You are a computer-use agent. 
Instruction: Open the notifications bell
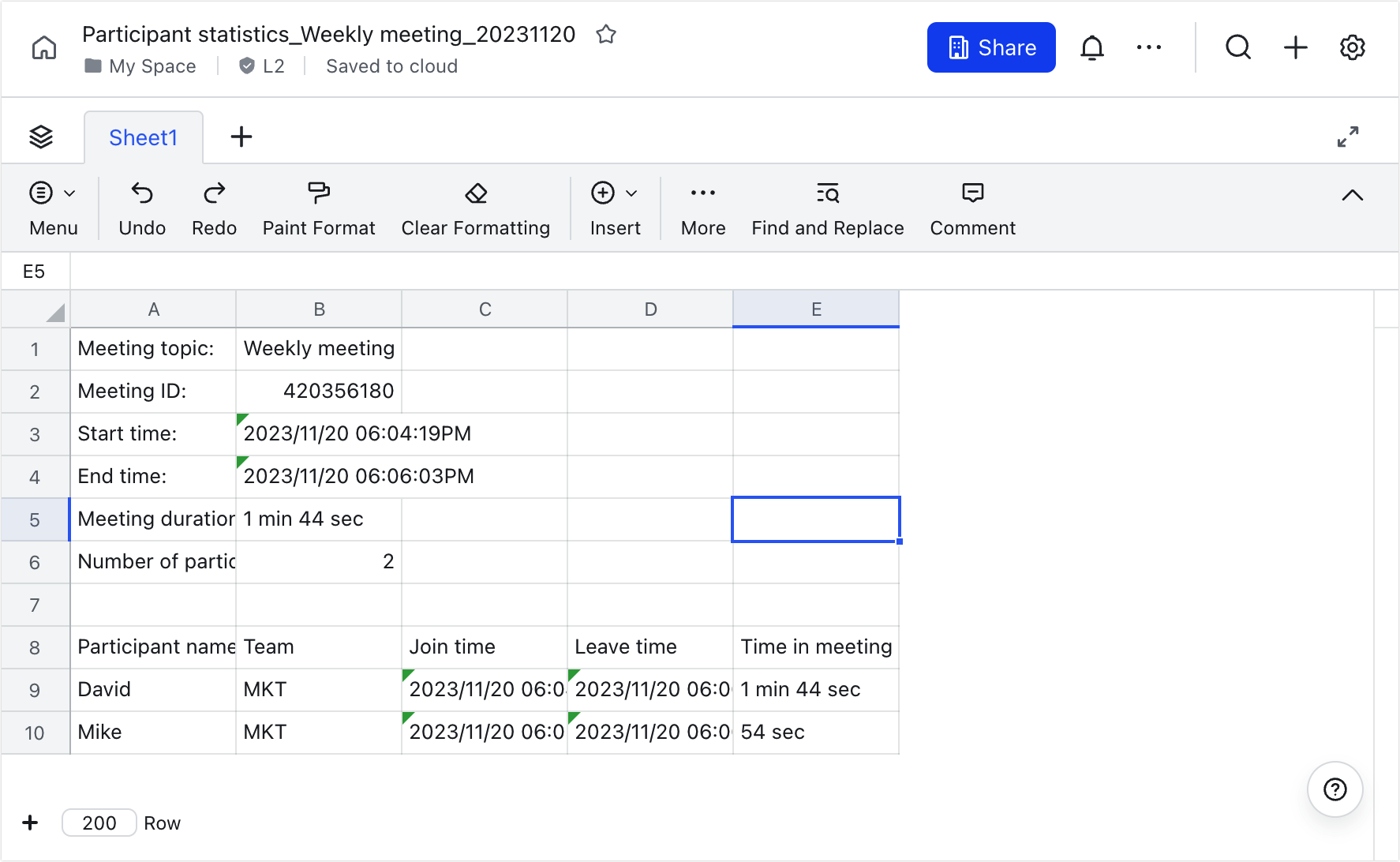coord(1091,47)
